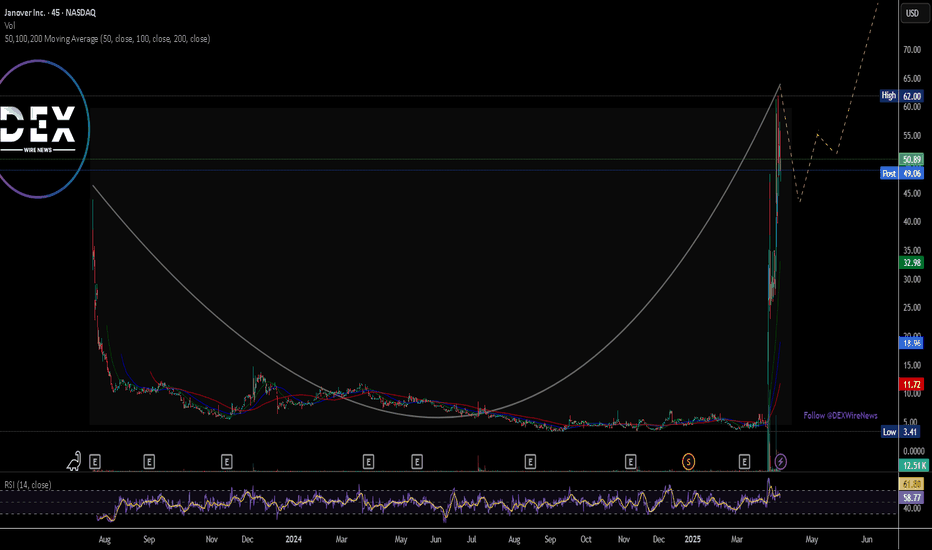The width and height of the screenshot is (932, 550).
Task: Click the 2025 label on time axis
Action: coord(692,539)
